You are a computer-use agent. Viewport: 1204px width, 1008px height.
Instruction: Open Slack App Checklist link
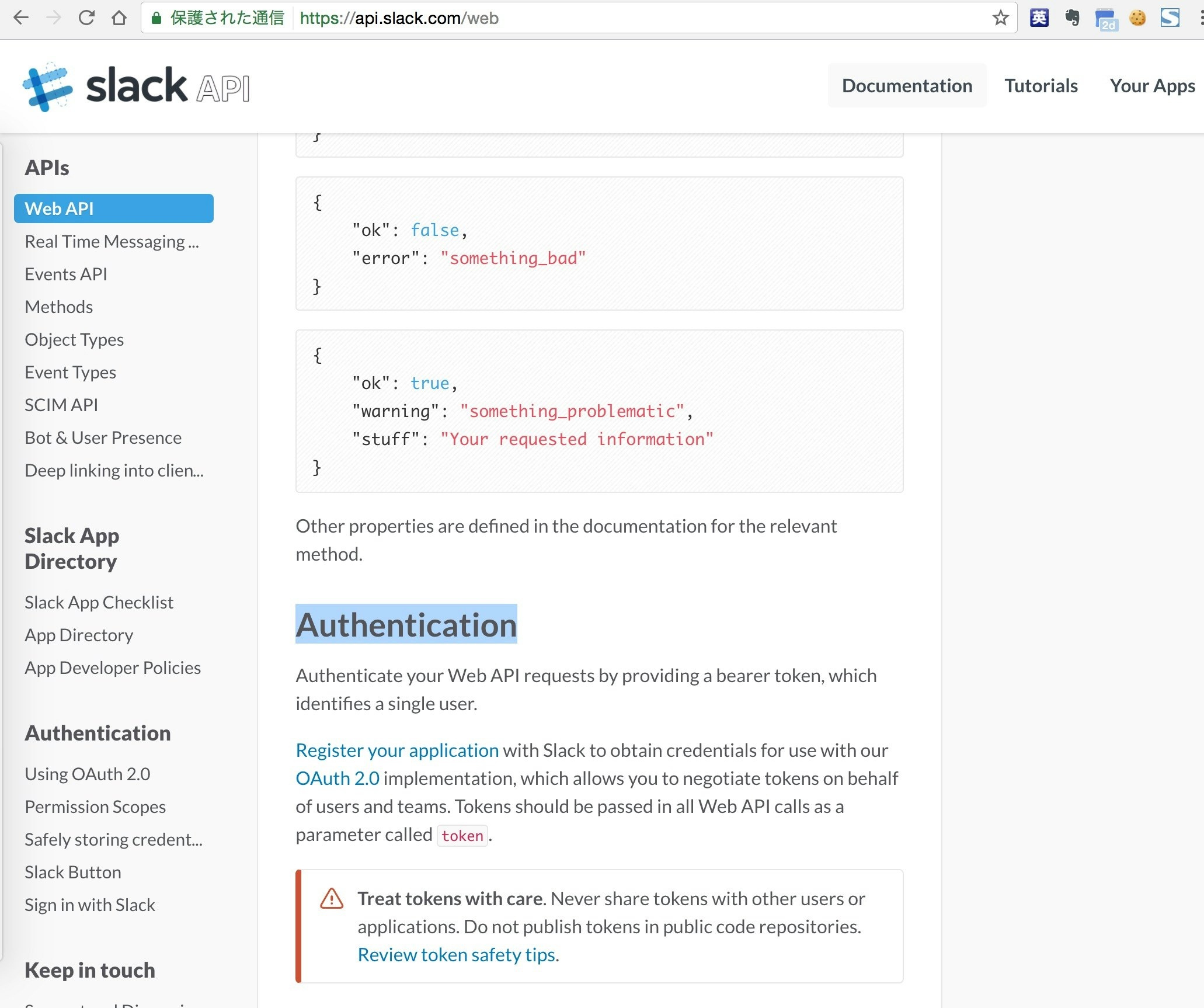click(x=99, y=602)
